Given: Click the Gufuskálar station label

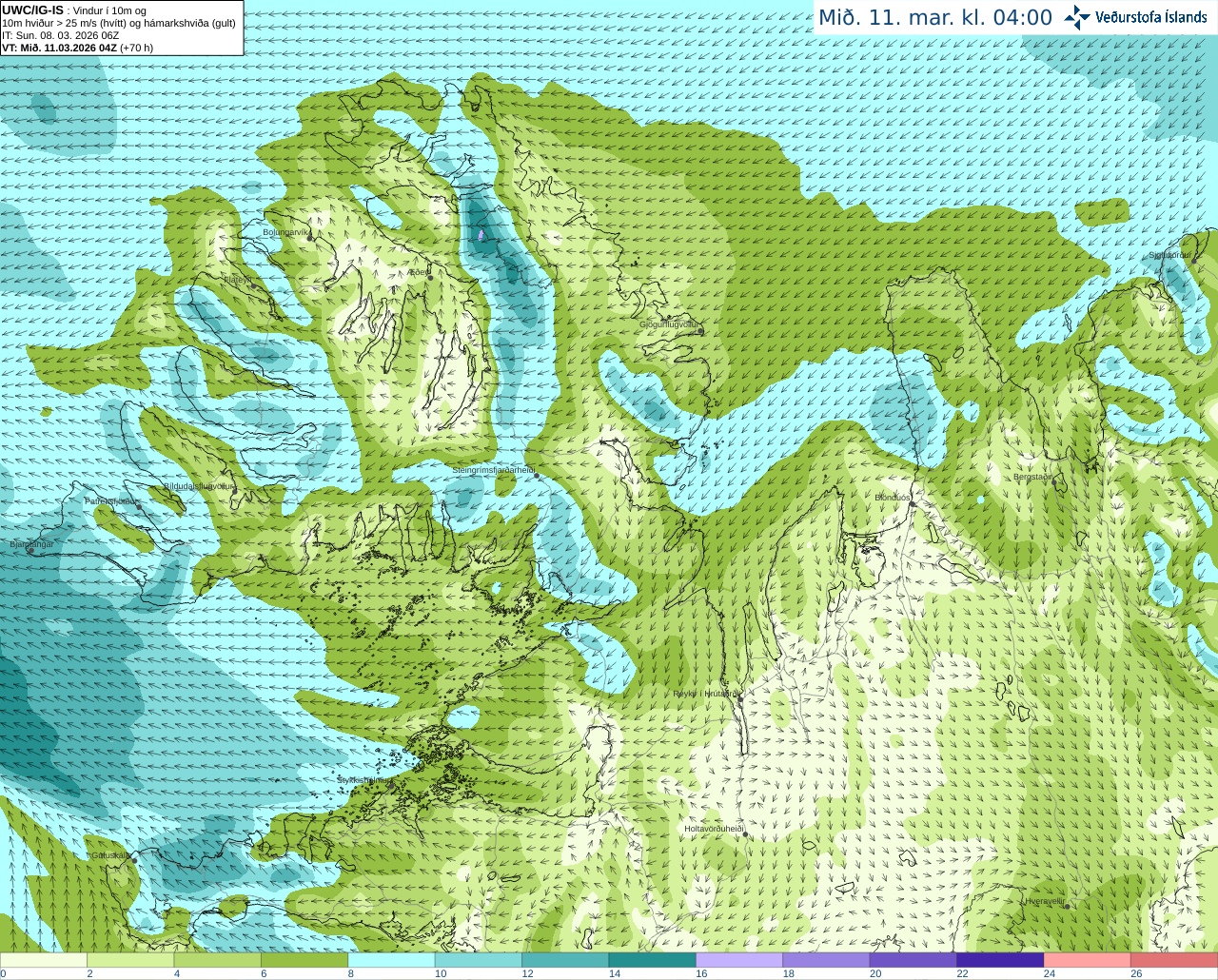Looking at the screenshot, I should pyautogui.click(x=110, y=854).
